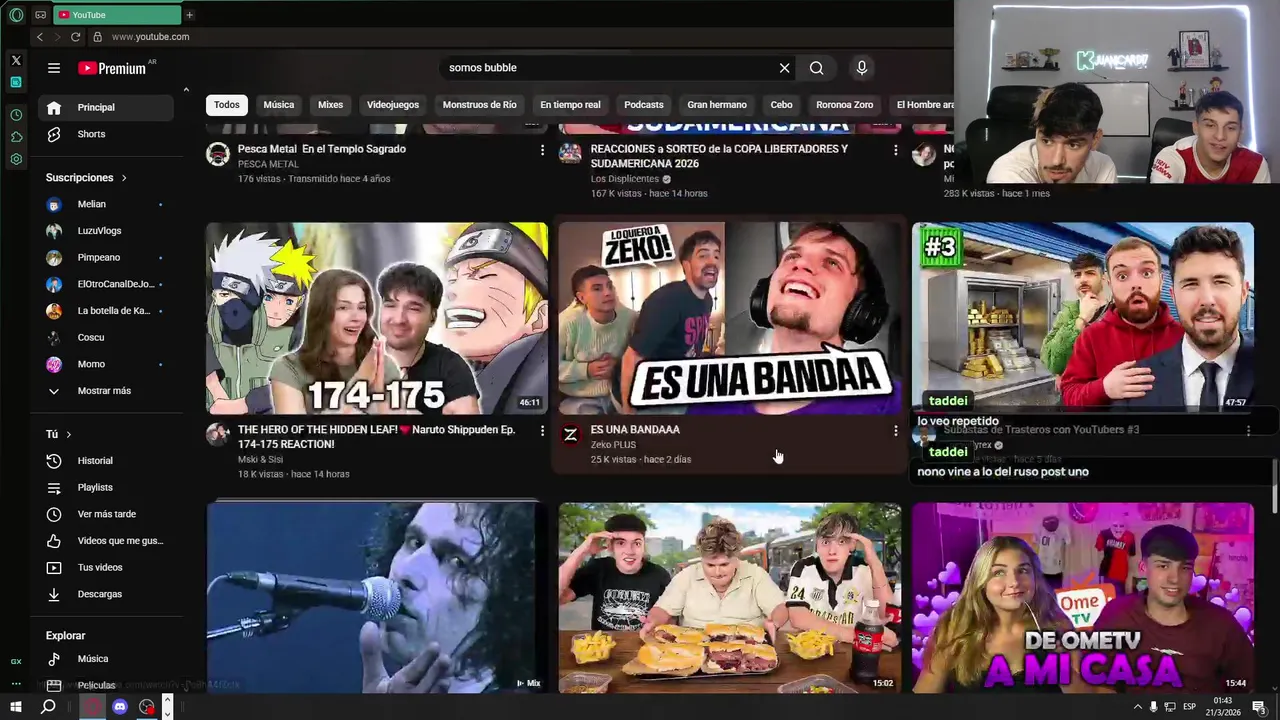
Task: Open browser settings gear in sidebar
Action: point(16,159)
